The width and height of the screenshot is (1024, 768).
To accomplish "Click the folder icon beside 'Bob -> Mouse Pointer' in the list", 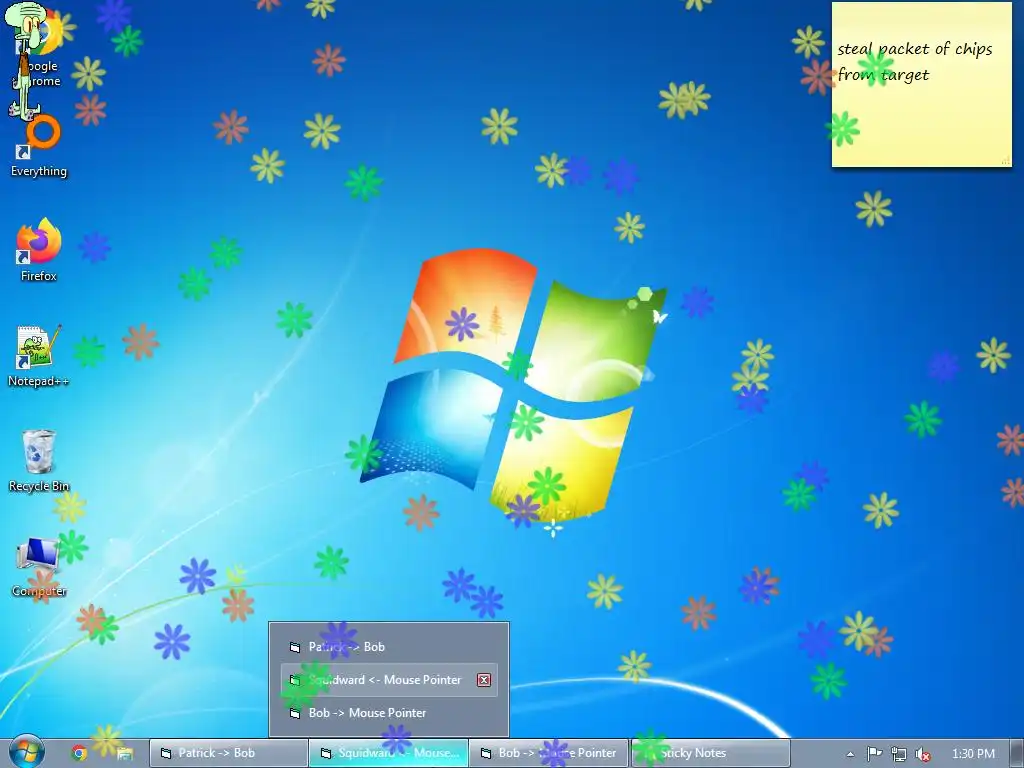I will coord(295,713).
